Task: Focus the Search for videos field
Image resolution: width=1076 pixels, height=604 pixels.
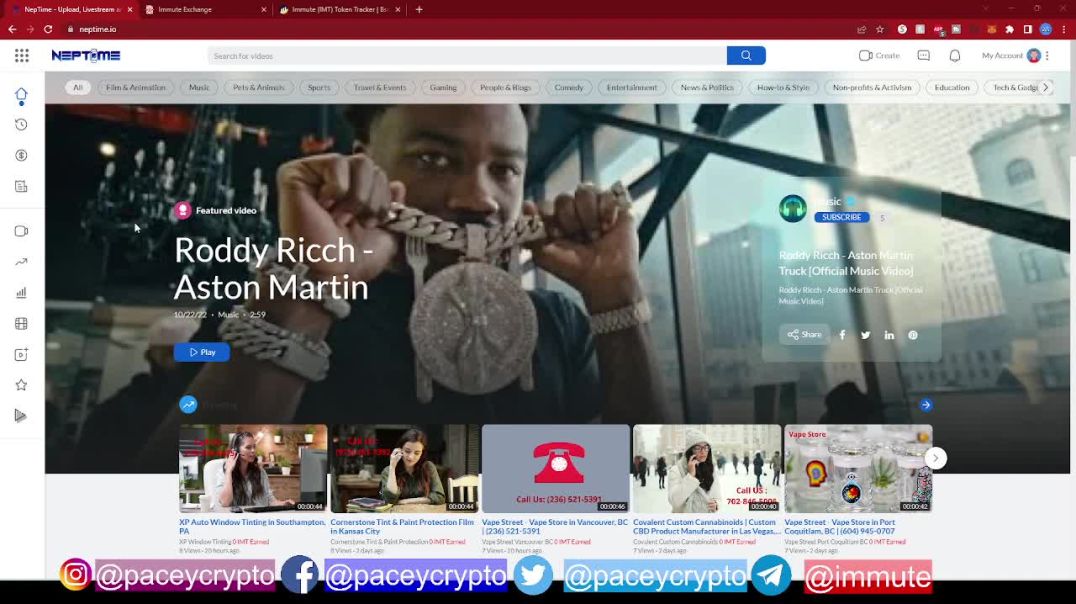Action: pyautogui.click(x=467, y=56)
